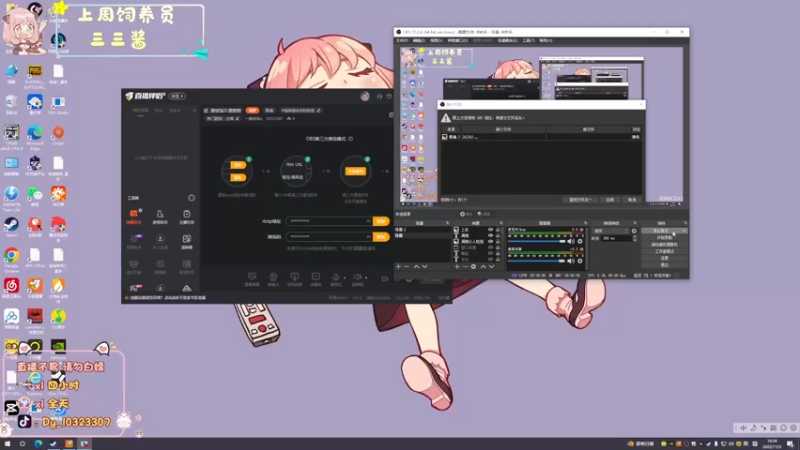The height and width of the screenshot is (450, 800).
Task: Open DAEMON Tools Lite shortcut
Action: [x=11, y=198]
